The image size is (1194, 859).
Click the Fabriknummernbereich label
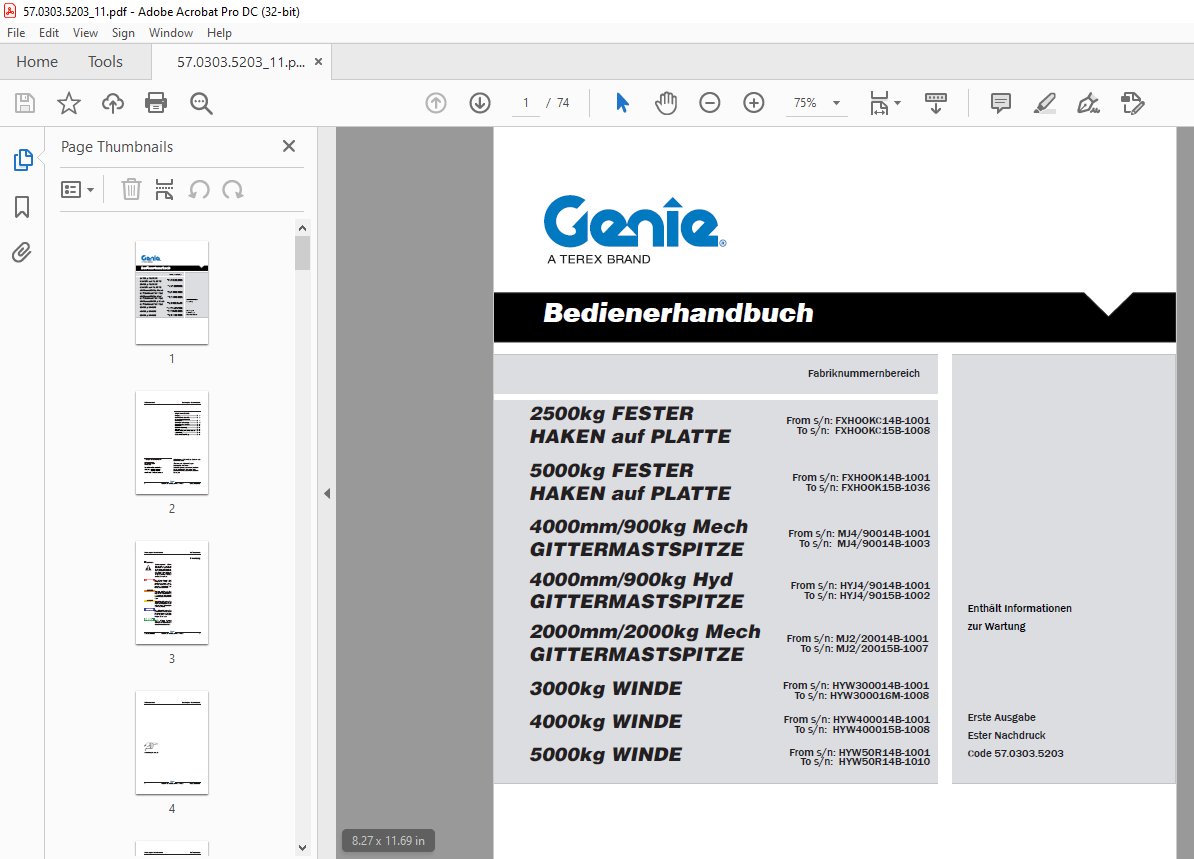pyautogui.click(x=864, y=373)
